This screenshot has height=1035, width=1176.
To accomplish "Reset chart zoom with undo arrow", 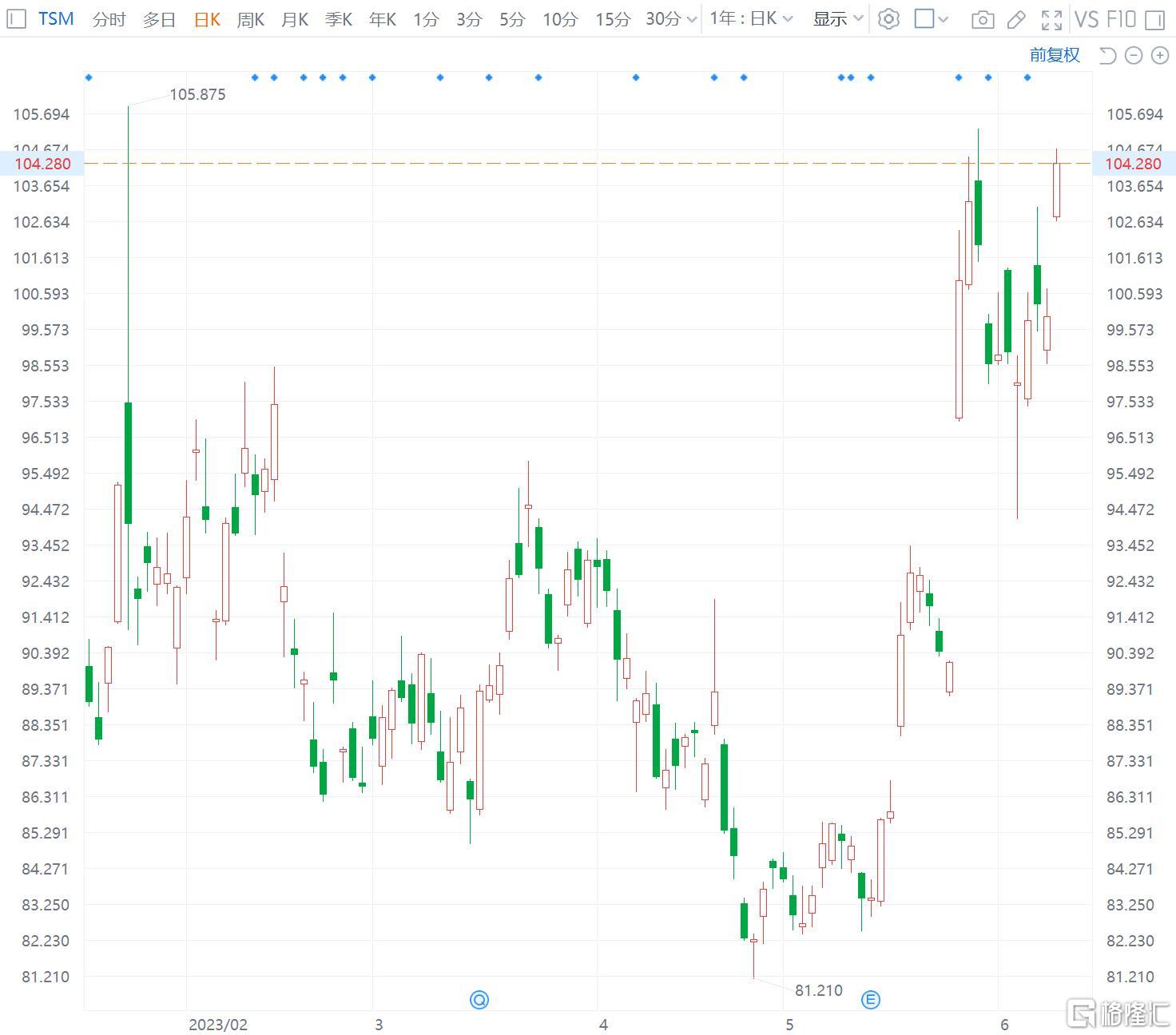I will point(1107,55).
